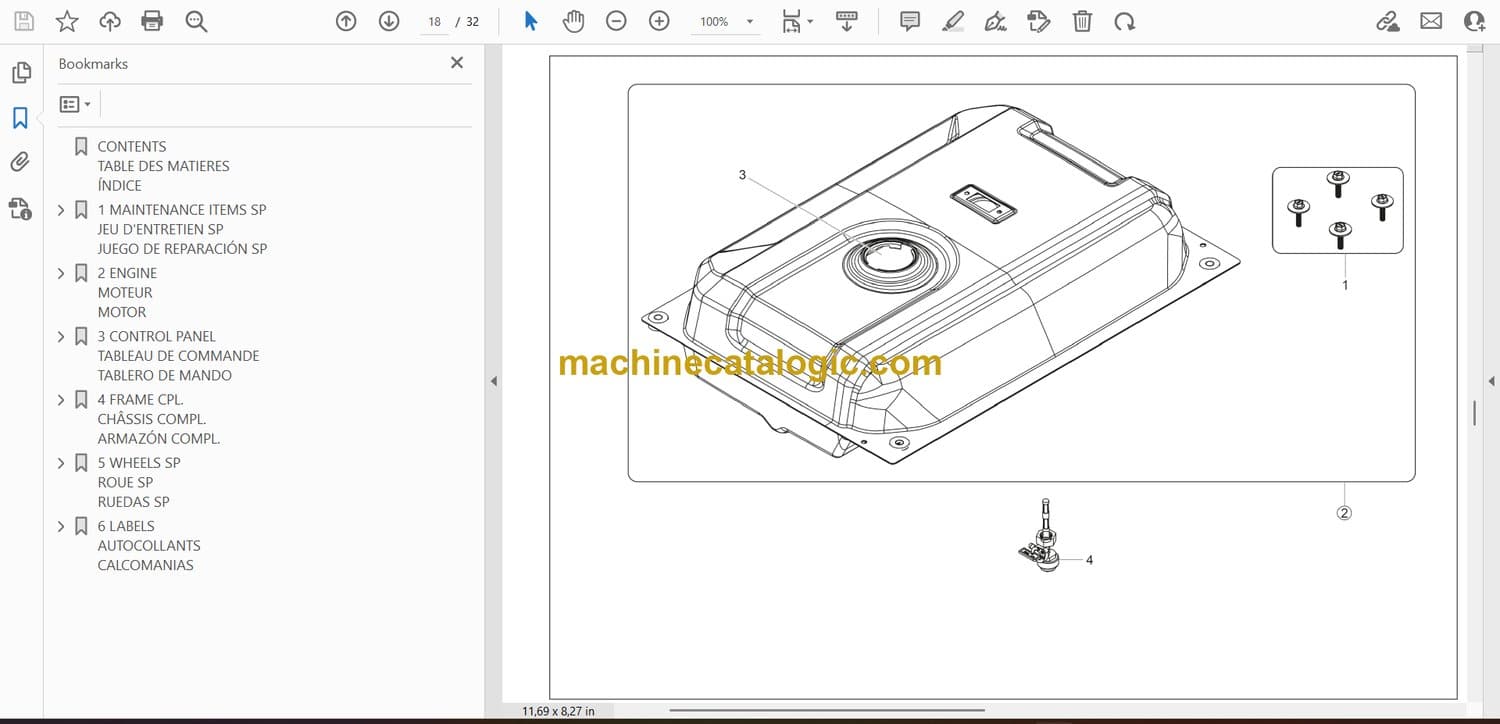Screen dimensions: 1500x724
Task: Go to previous page arrow
Action: point(346,21)
